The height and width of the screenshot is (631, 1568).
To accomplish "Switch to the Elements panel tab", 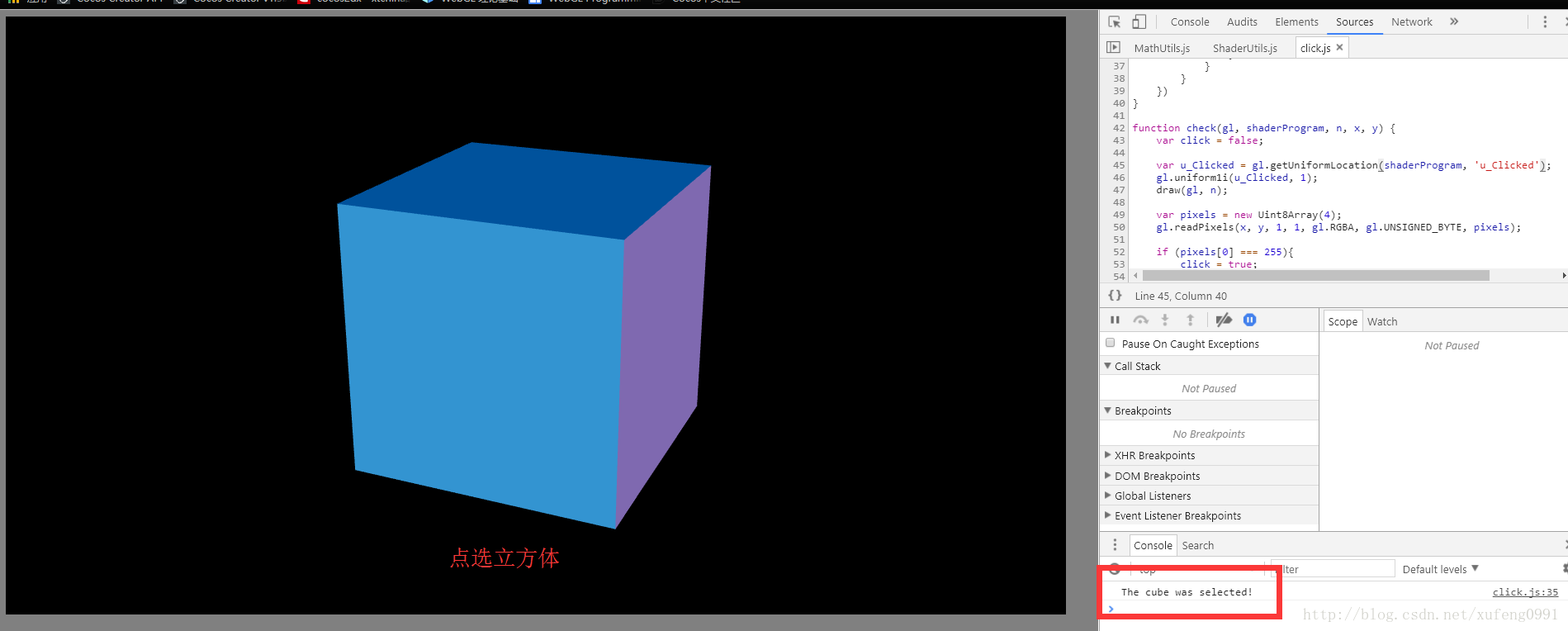I will (1296, 22).
